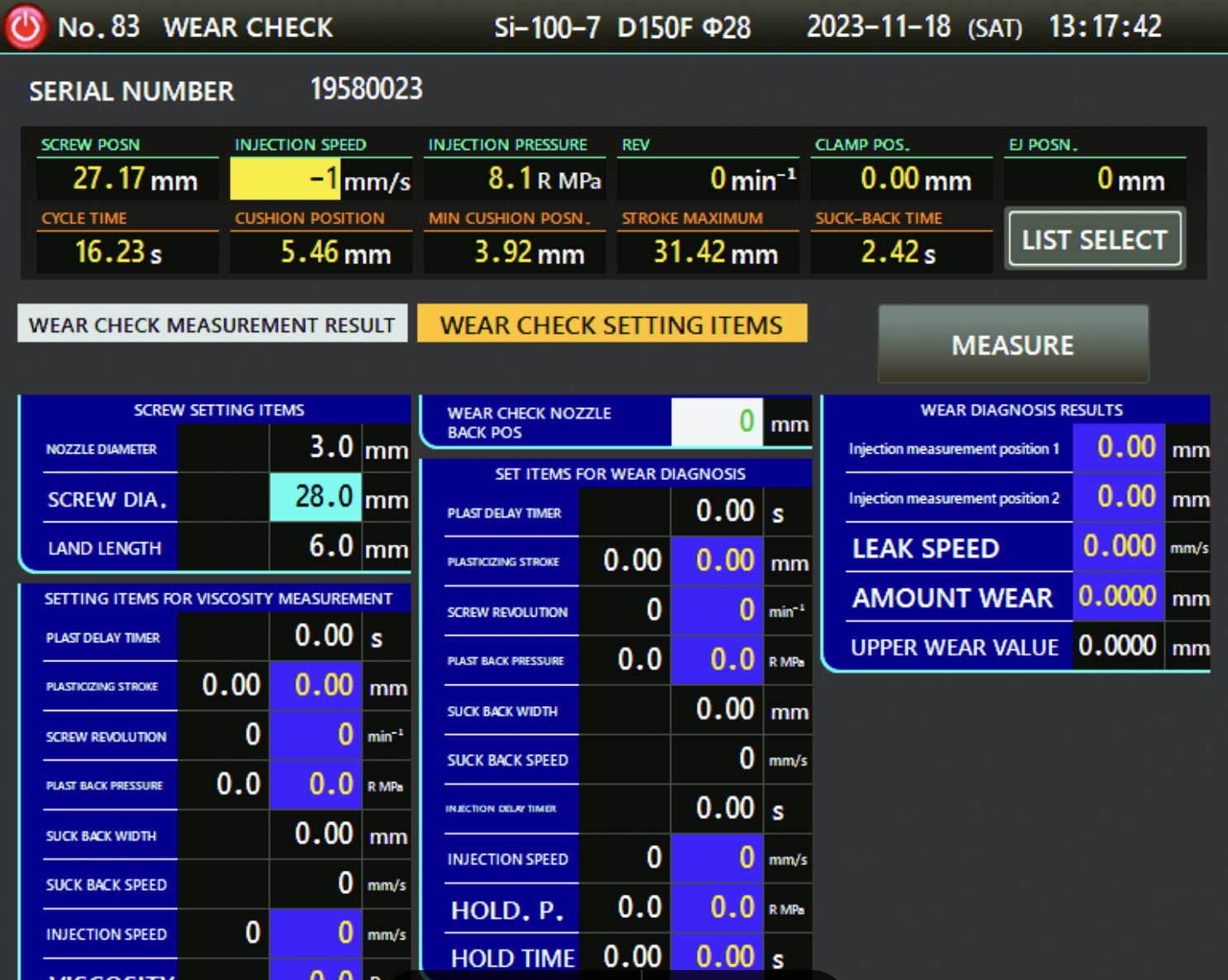The image size is (1228, 980).
Task: Edit wear diagnosis Suck Back Width value
Action: coord(717,710)
